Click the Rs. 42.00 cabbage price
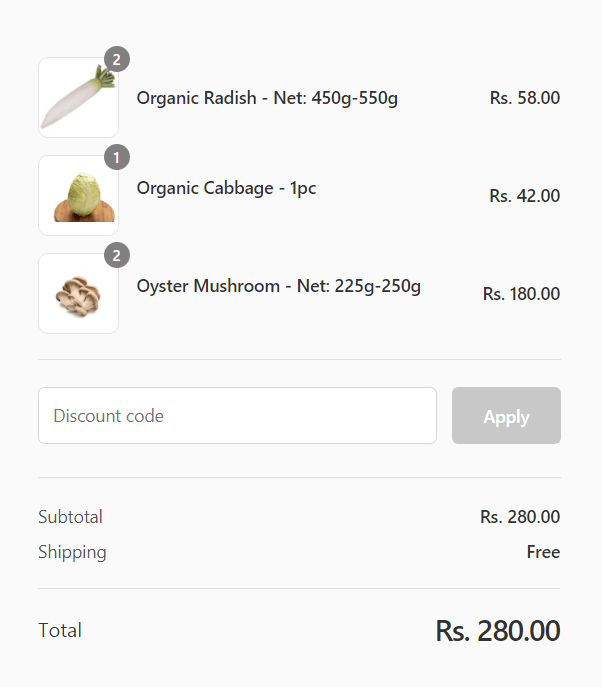 point(524,196)
